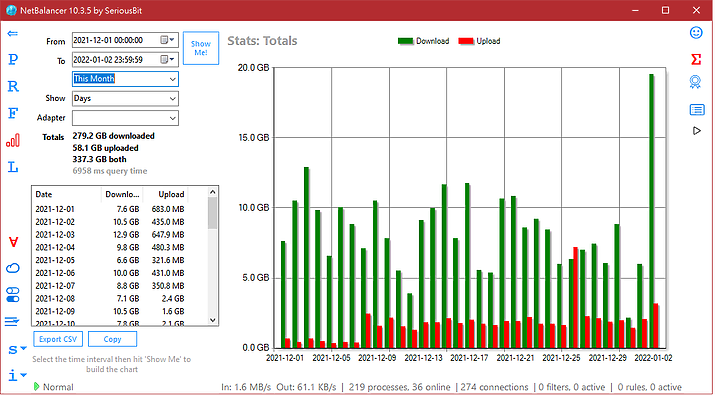Sort by the Upload column header
Screen dimensions: 720x395
click(165, 194)
